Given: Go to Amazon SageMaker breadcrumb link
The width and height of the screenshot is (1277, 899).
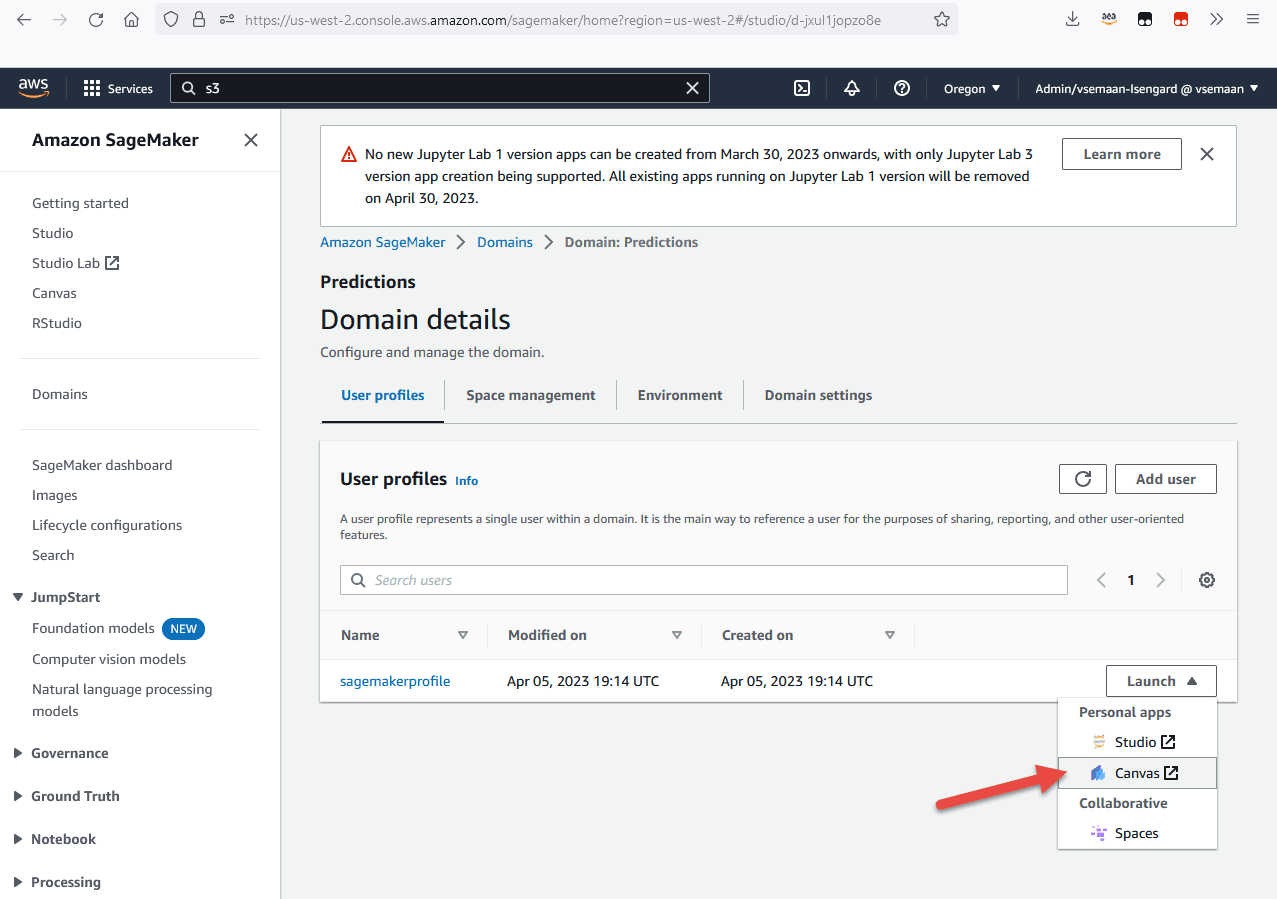Looking at the screenshot, I should coord(382,242).
